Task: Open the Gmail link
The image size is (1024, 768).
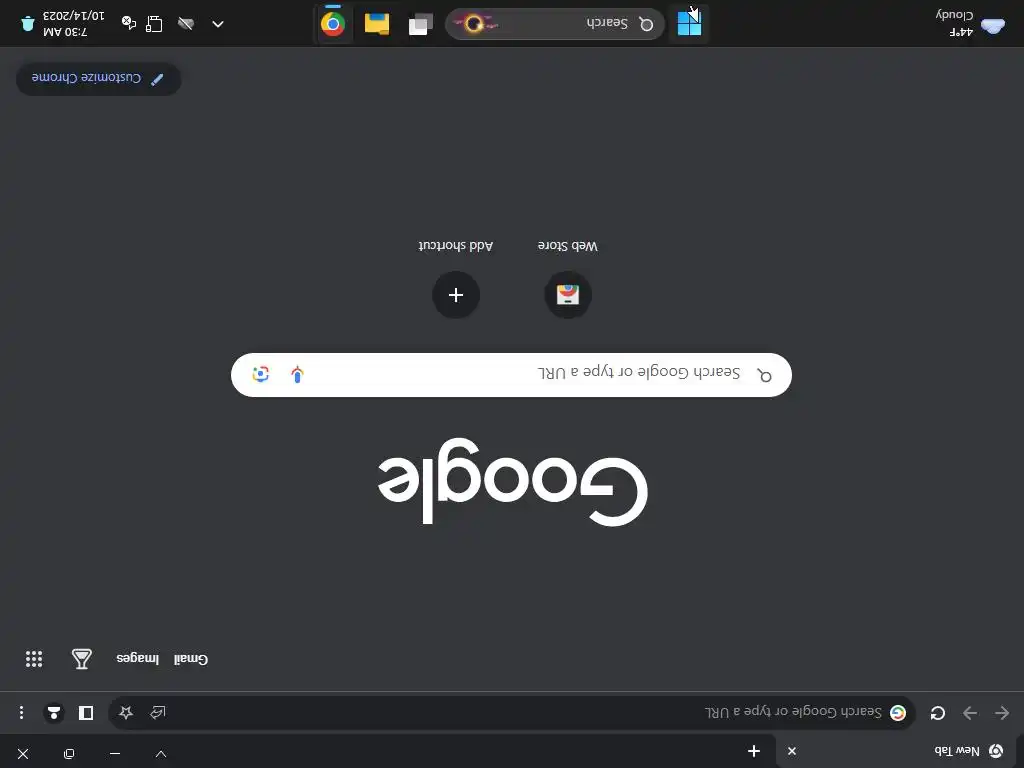Action: pos(191,658)
